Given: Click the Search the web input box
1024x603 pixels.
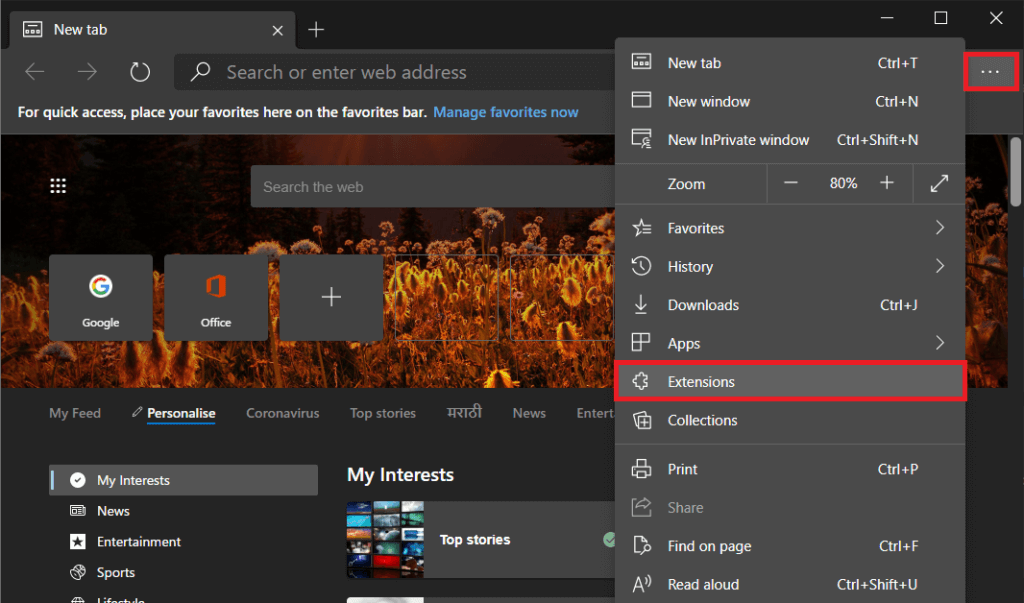Looking at the screenshot, I should [x=430, y=187].
